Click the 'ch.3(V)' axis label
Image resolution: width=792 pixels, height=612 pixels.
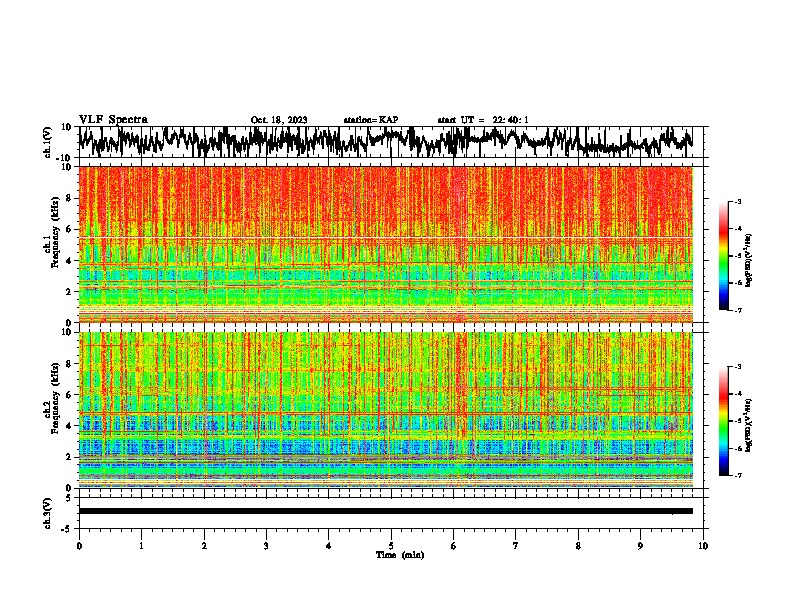pos(47,513)
